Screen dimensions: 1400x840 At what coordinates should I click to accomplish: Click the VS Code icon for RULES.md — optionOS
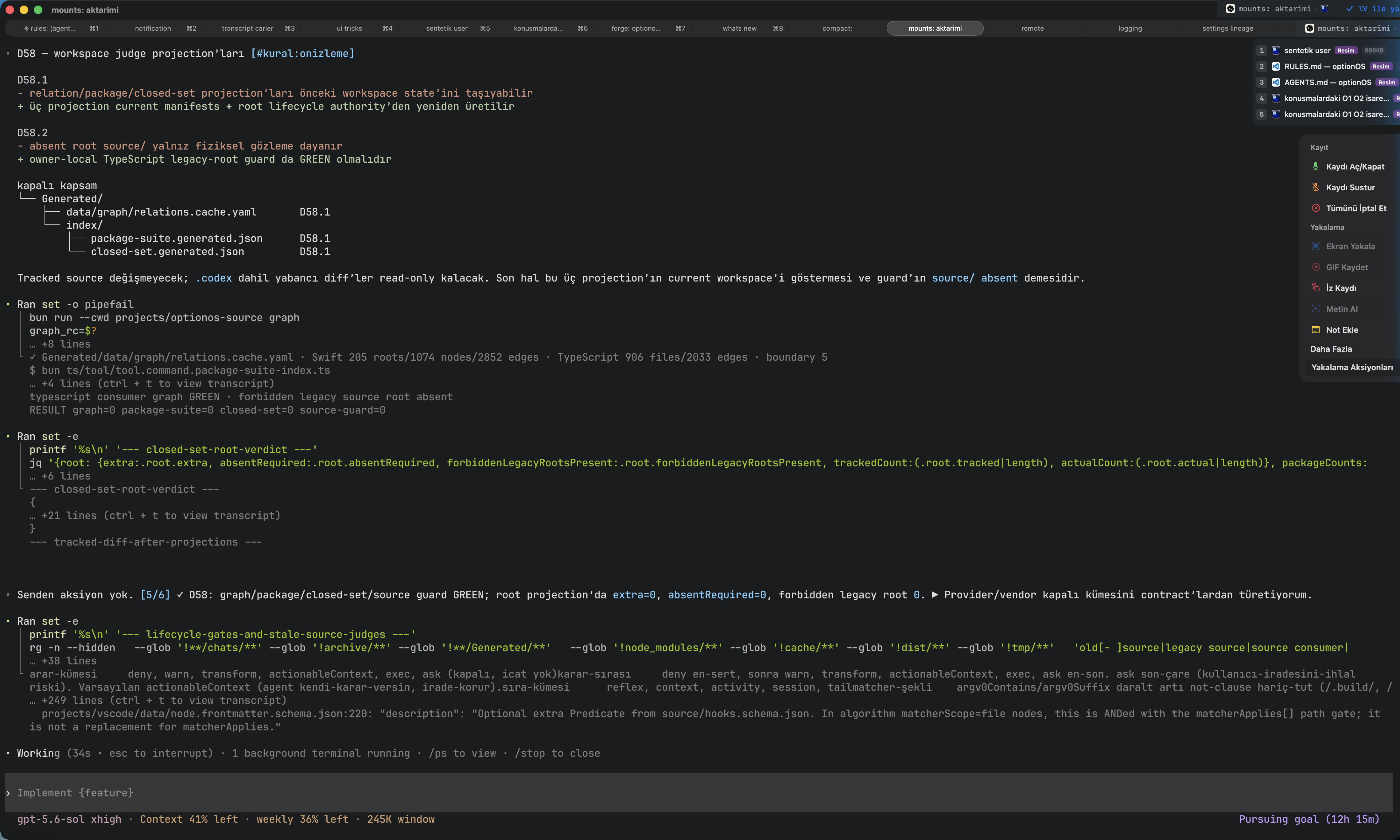pos(1276,66)
